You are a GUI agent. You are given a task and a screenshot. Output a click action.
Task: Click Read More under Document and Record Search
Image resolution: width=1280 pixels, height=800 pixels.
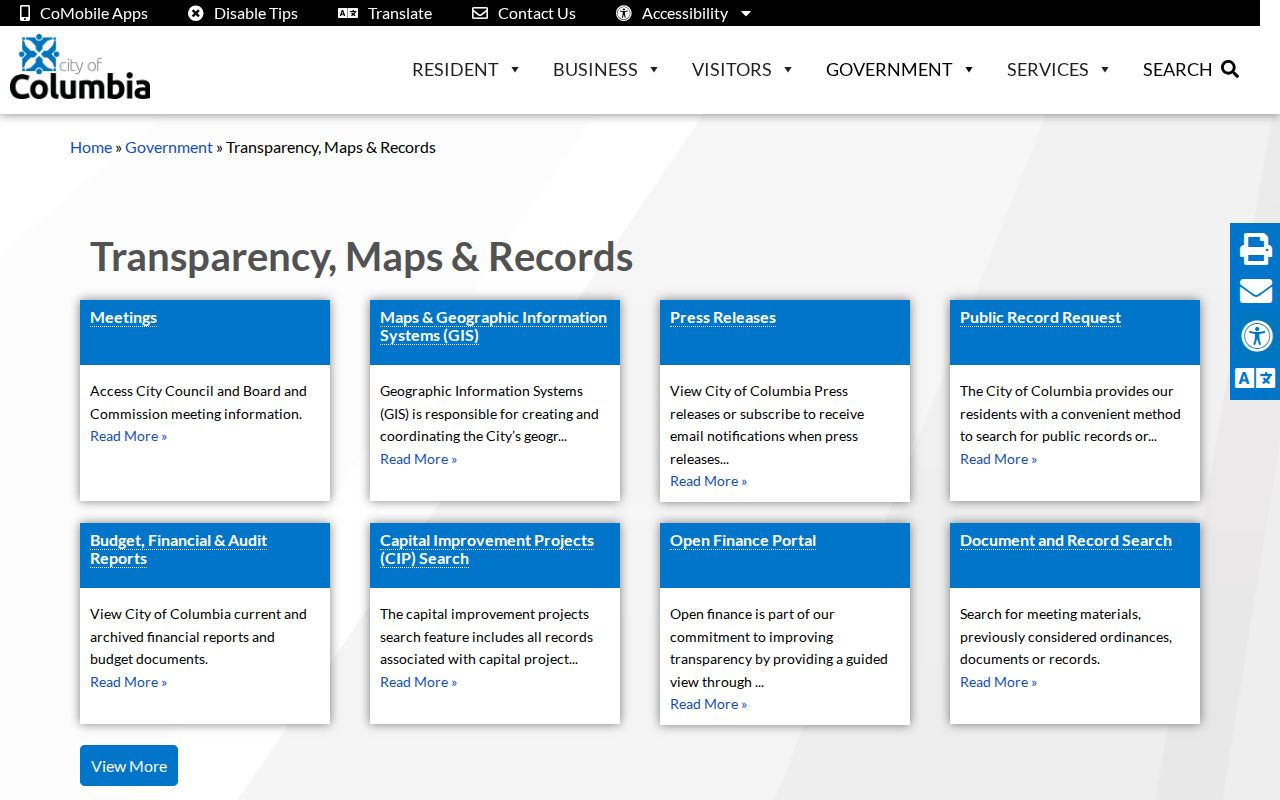click(x=999, y=682)
